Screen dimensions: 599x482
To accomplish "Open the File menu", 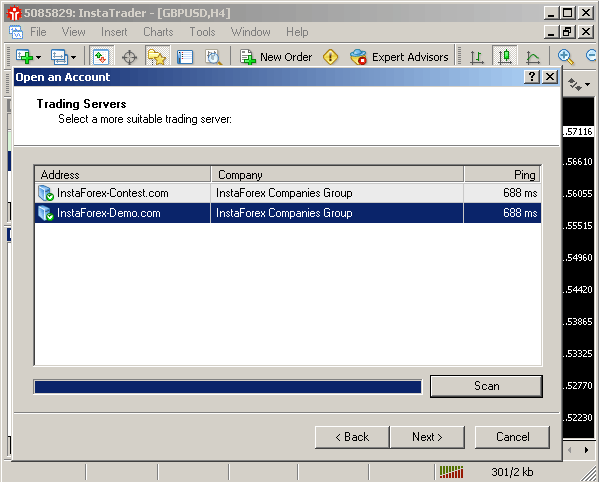I will coord(38,32).
